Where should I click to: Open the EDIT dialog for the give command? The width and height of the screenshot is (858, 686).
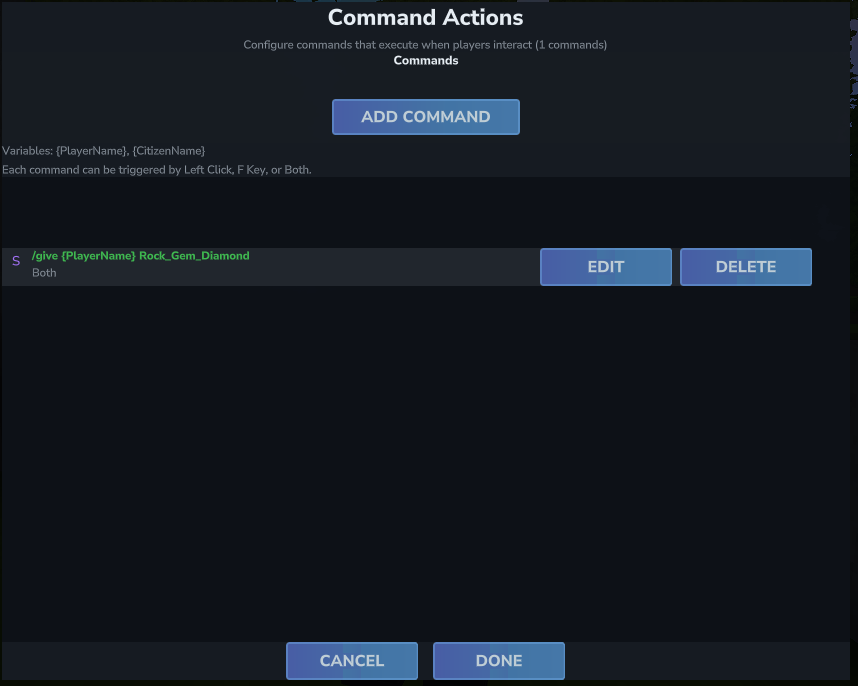605,266
